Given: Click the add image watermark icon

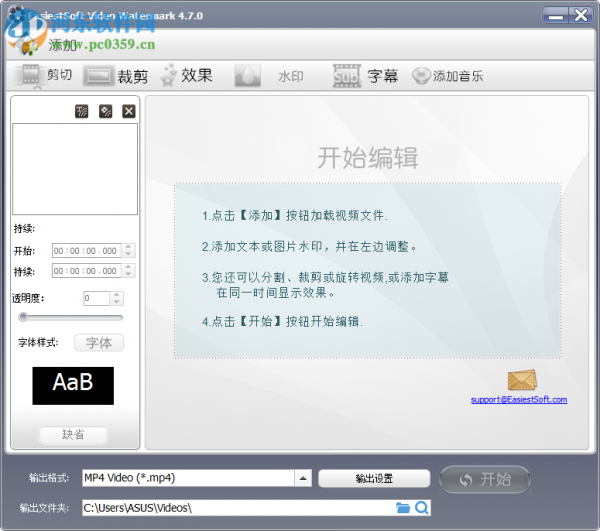Looking at the screenshot, I should point(106,111).
